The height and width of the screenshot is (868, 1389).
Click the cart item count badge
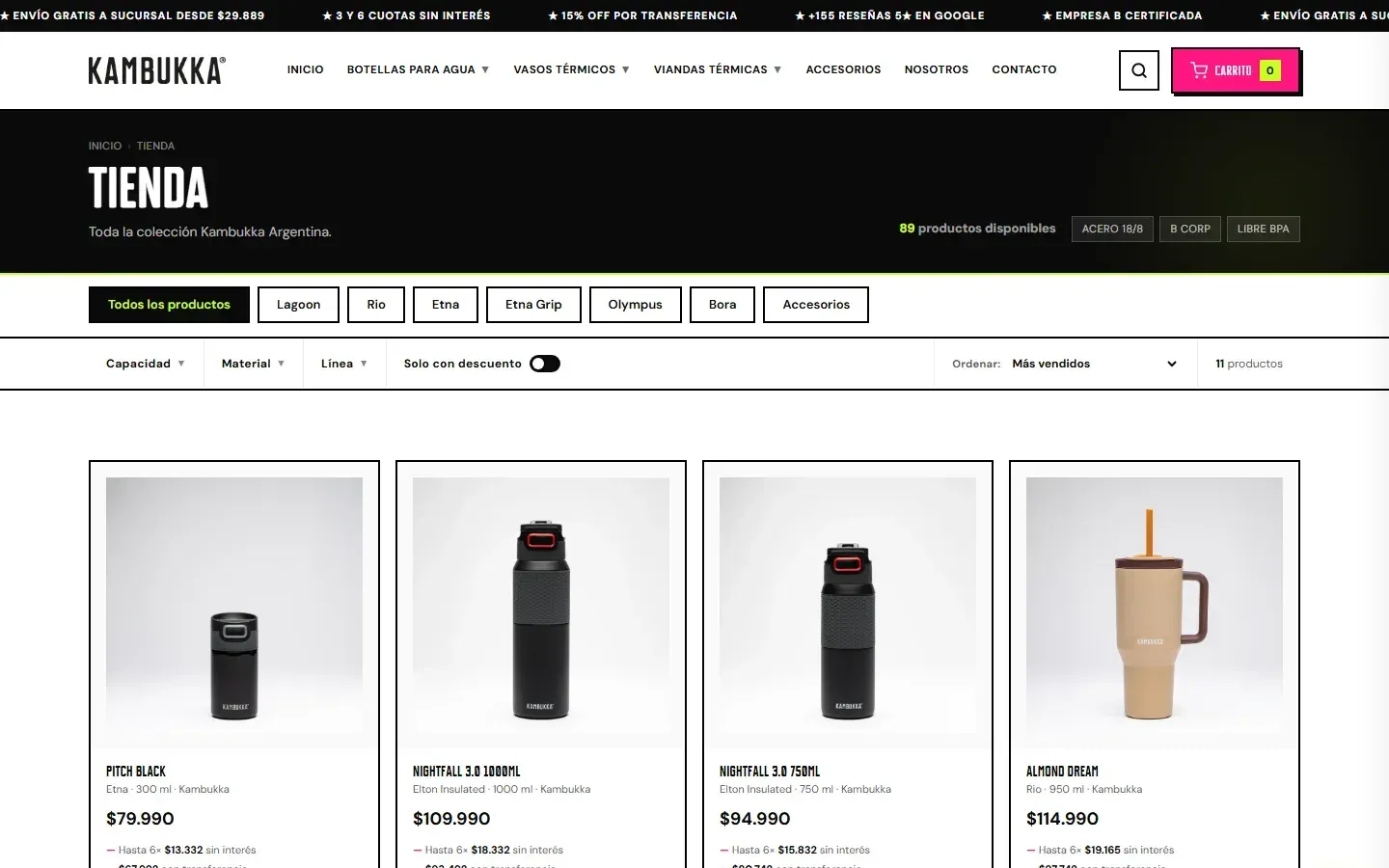pyautogui.click(x=1270, y=70)
